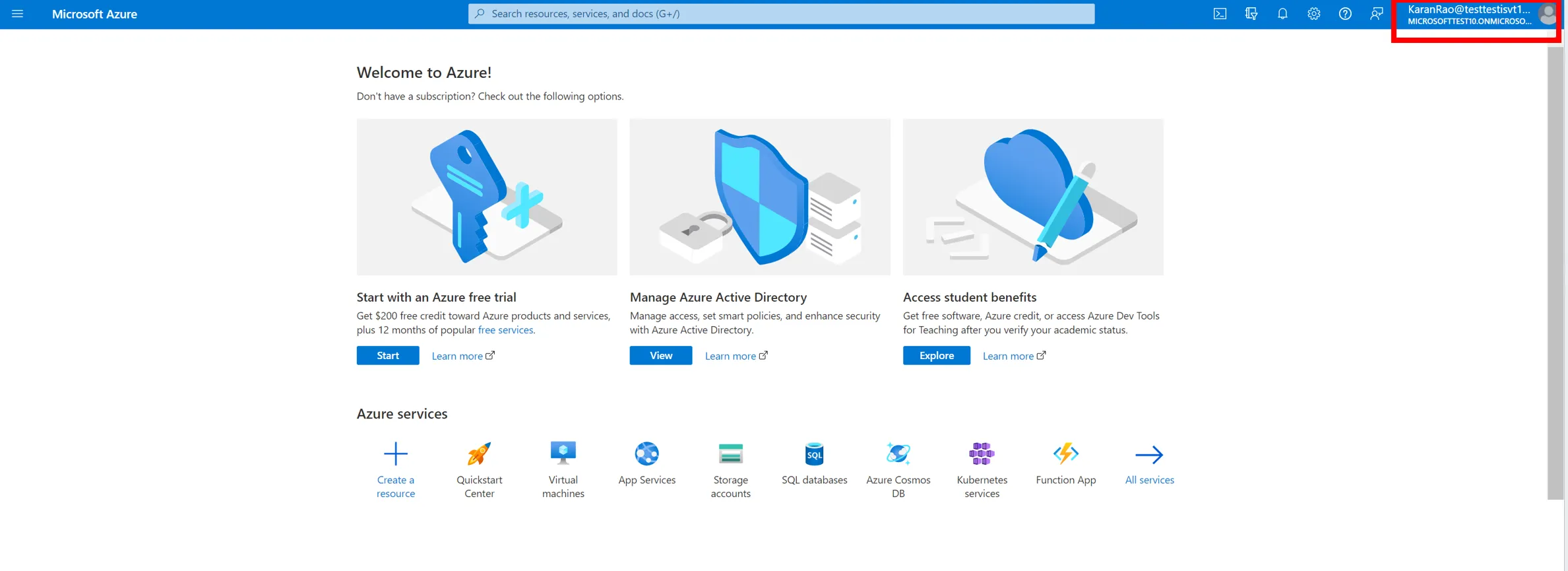
Task: Go to Microsoft Azure home title
Action: click(x=94, y=14)
